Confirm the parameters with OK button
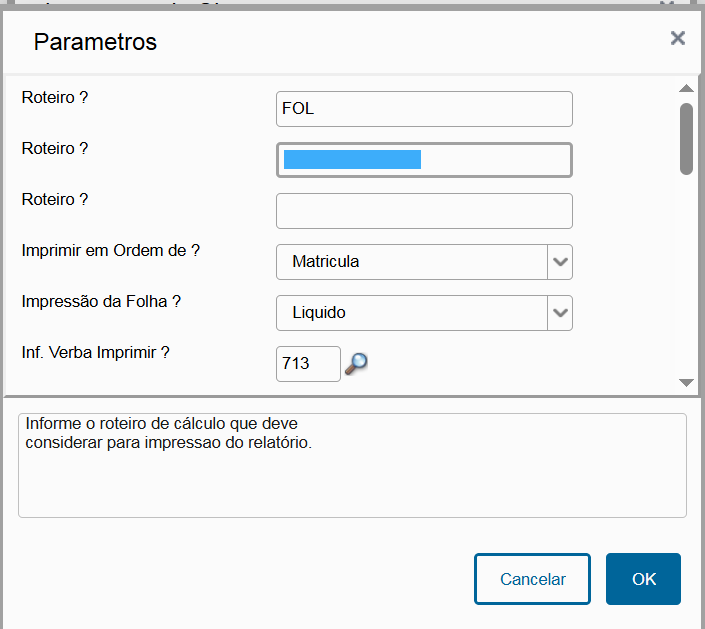This screenshot has width=705, height=629. pyautogui.click(x=643, y=579)
